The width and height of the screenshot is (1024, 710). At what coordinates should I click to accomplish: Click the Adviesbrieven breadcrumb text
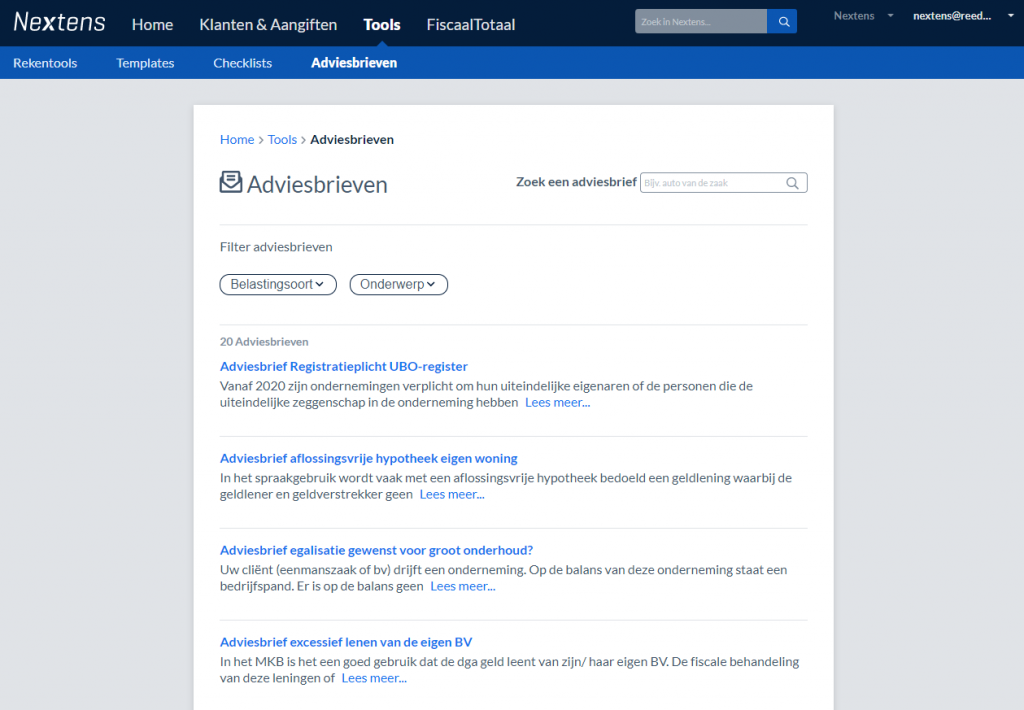coord(352,139)
